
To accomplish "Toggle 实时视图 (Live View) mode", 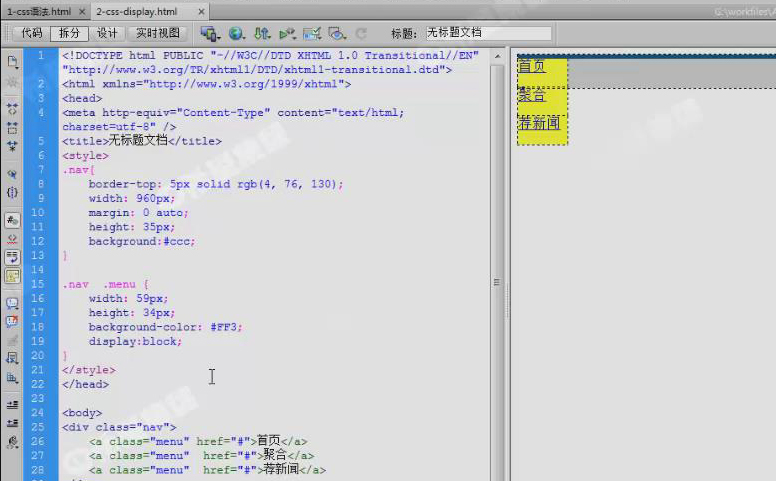I will 157,33.
